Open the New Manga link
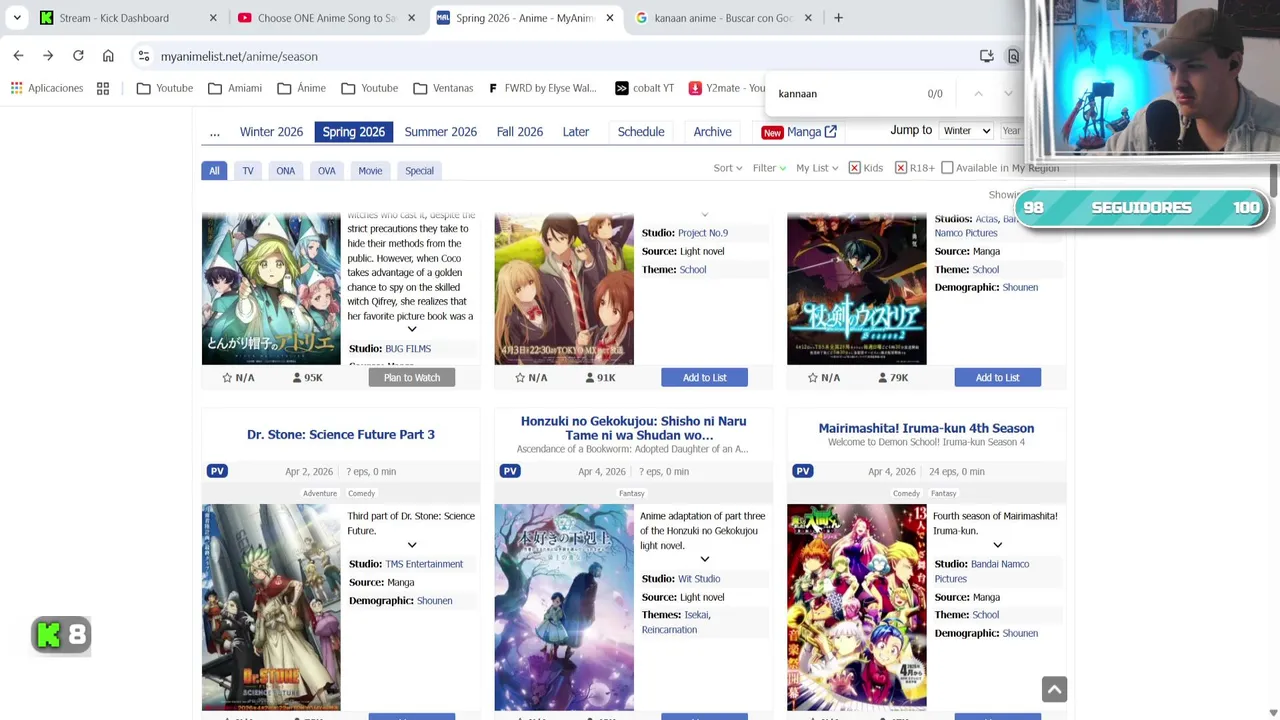 coord(799,132)
